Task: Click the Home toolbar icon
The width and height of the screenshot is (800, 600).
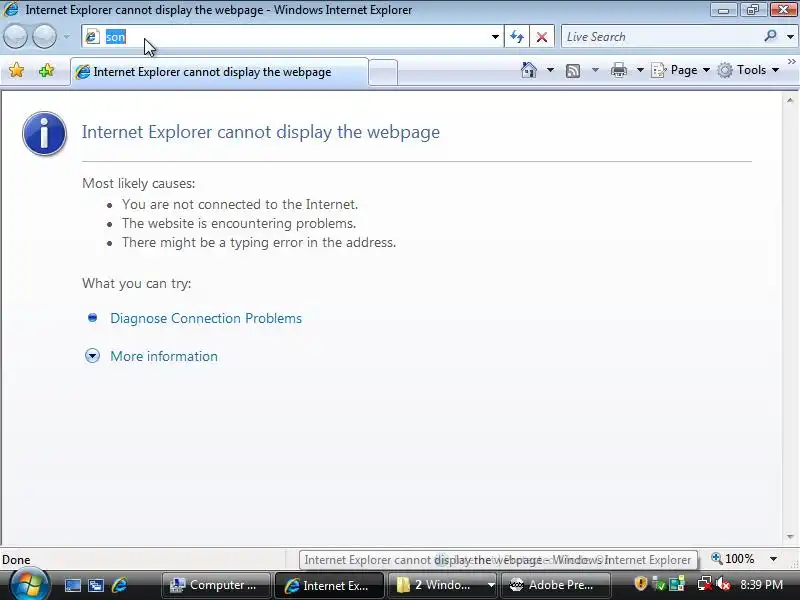Action: 529,70
